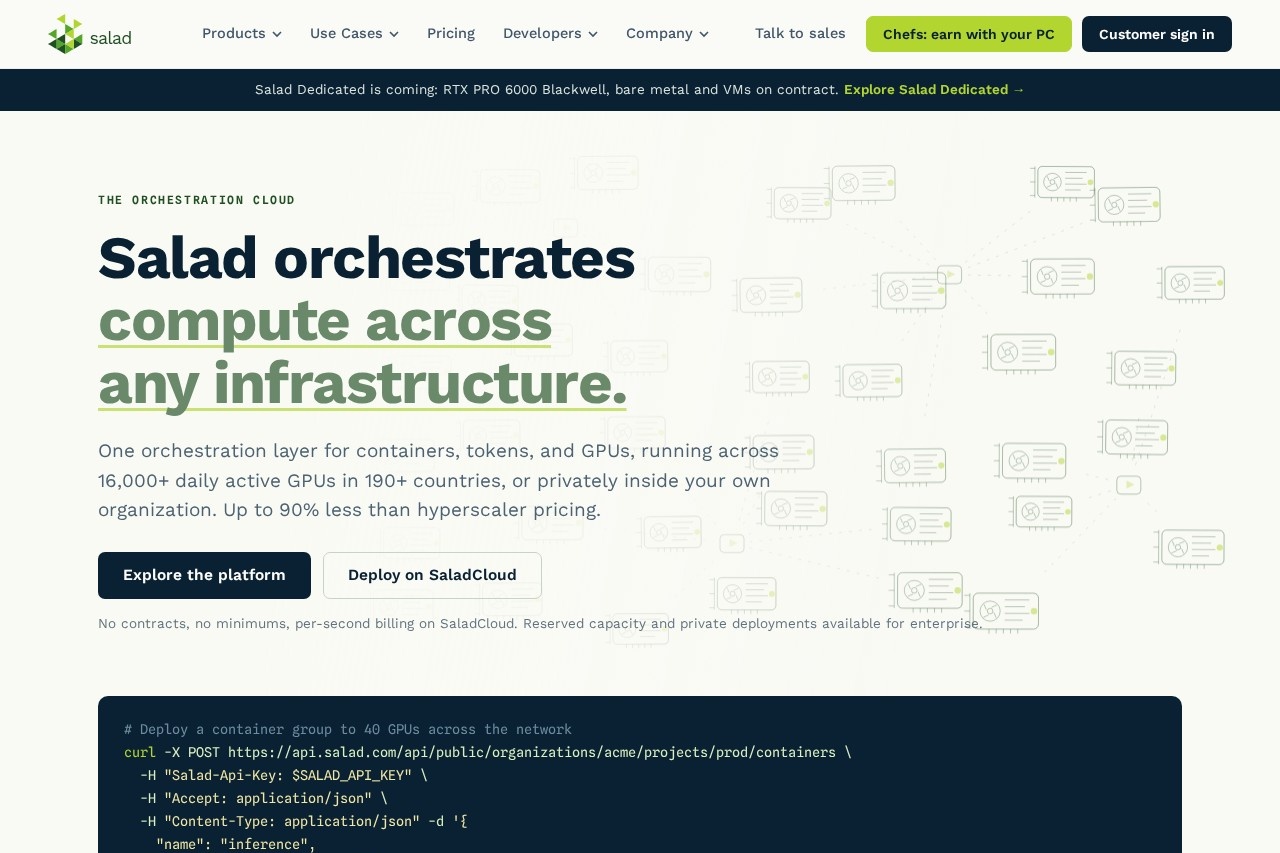
Task: Click the 'No contracts, no minimums' billing note
Action: pos(541,623)
